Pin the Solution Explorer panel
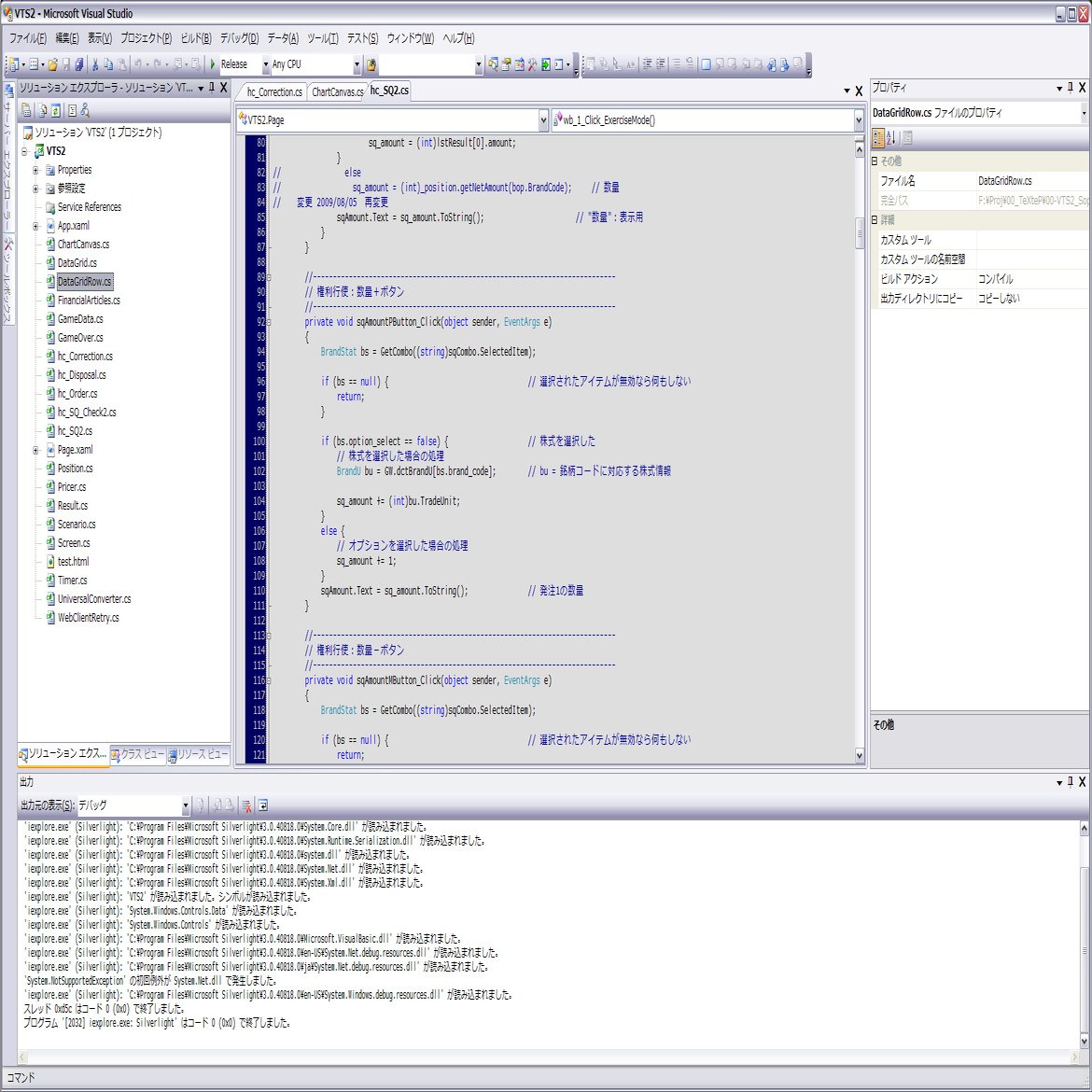 [x=212, y=88]
